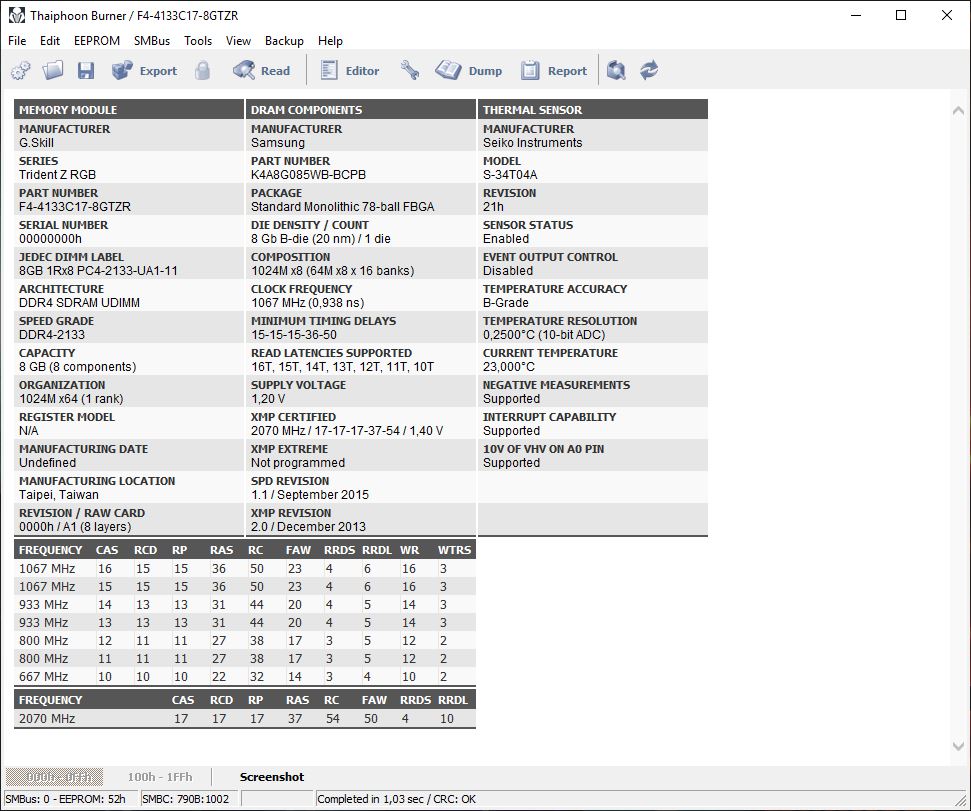Click the Dump toolbar button

(x=468, y=71)
